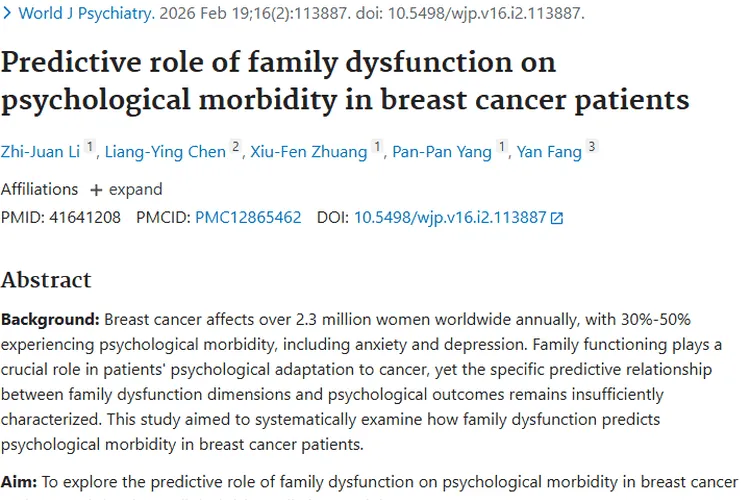Screen dimensions: 750x500
Task: Open author Liang-Ying Chen's link
Action: (x=166, y=151)
